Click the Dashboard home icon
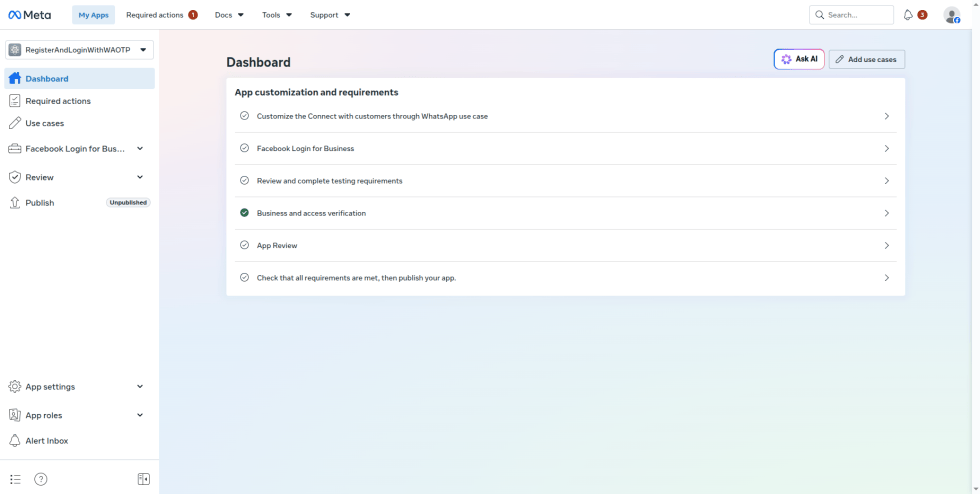Screen dimensions: 980x494 tap(15, 79)
